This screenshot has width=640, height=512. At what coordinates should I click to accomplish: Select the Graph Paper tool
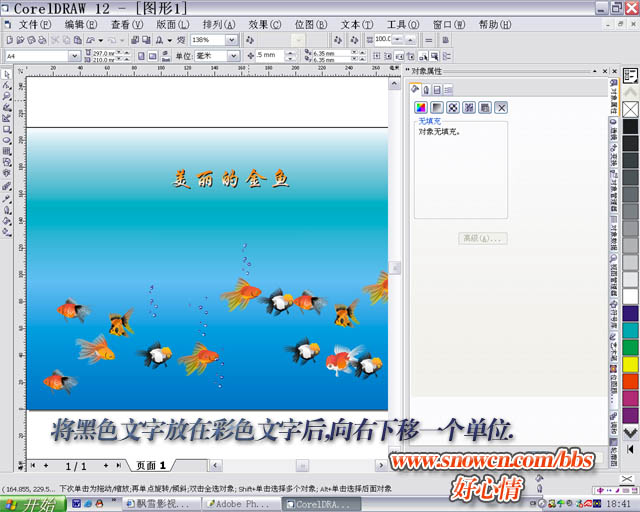coord(7,151)
